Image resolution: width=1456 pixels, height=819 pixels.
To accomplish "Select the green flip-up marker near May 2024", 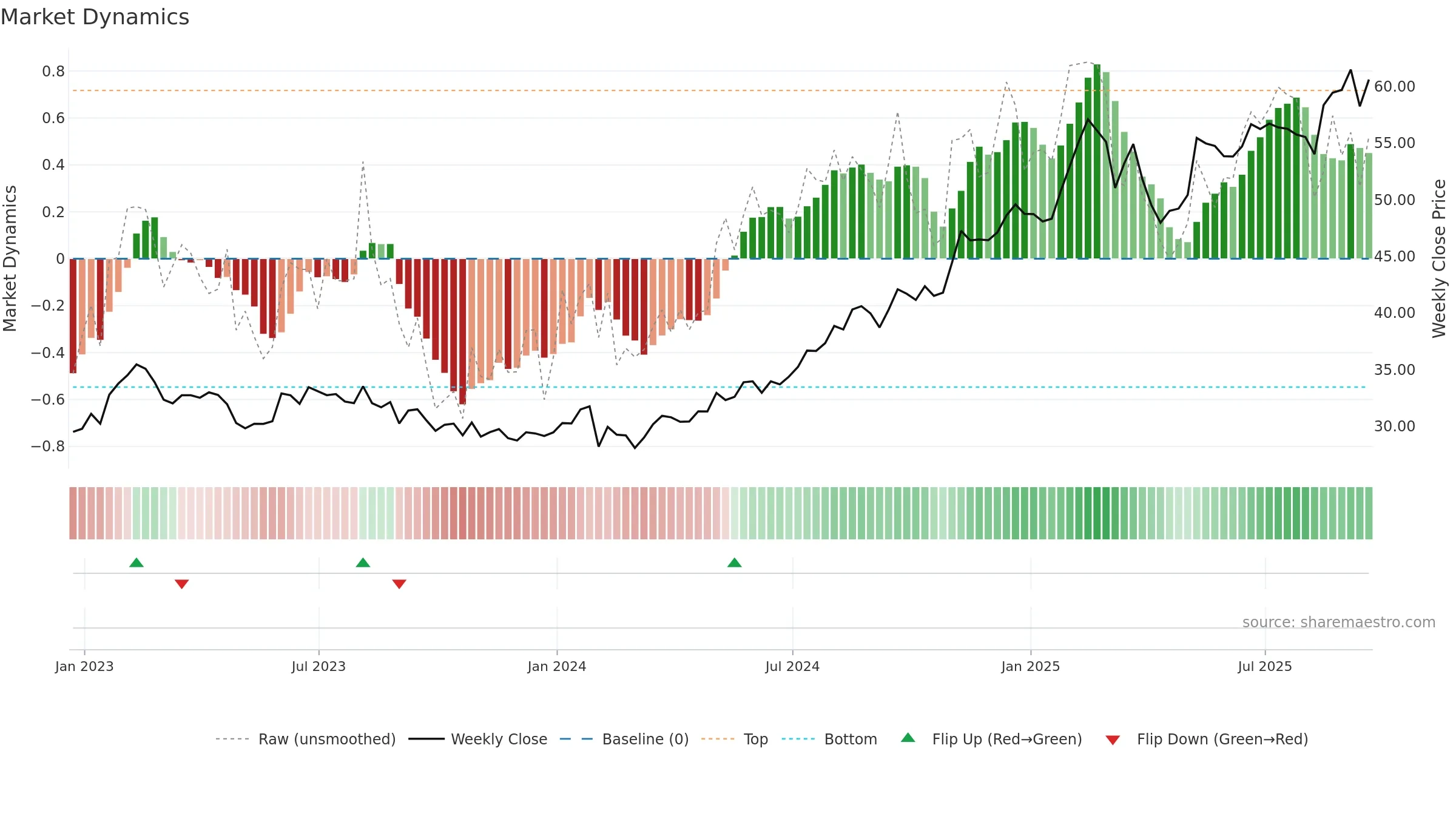I will pos(734,562).
